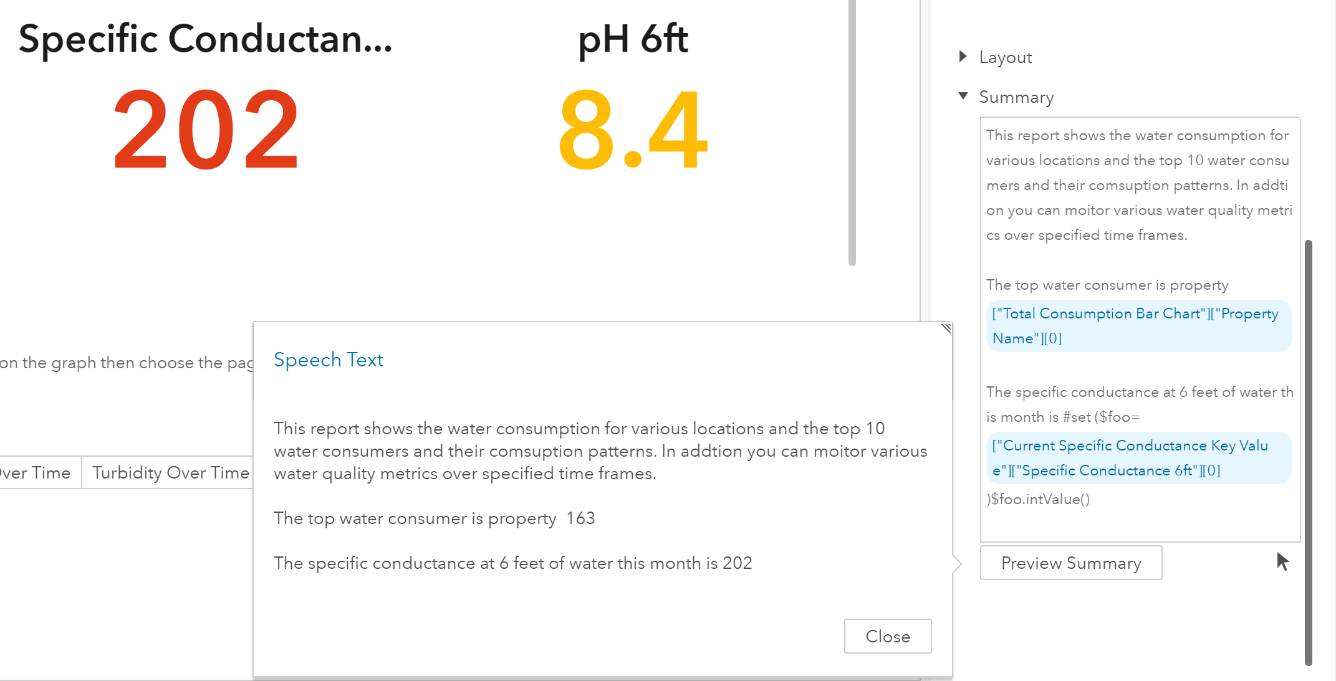Select the pH 6ft key value title
Viewport: 1336px width, 681px height.
[633, 40]
